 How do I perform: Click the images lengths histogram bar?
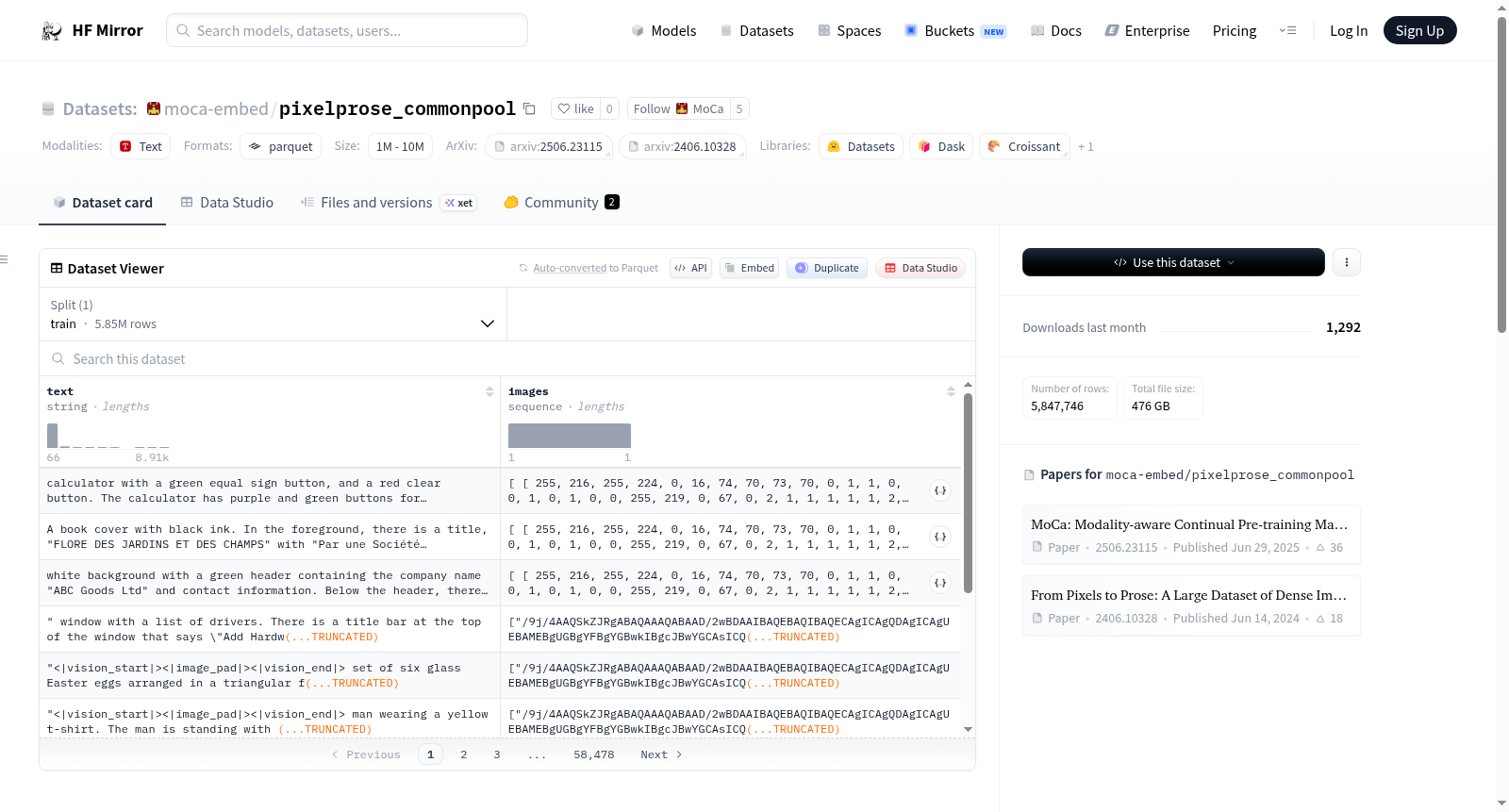click(570, 435)
